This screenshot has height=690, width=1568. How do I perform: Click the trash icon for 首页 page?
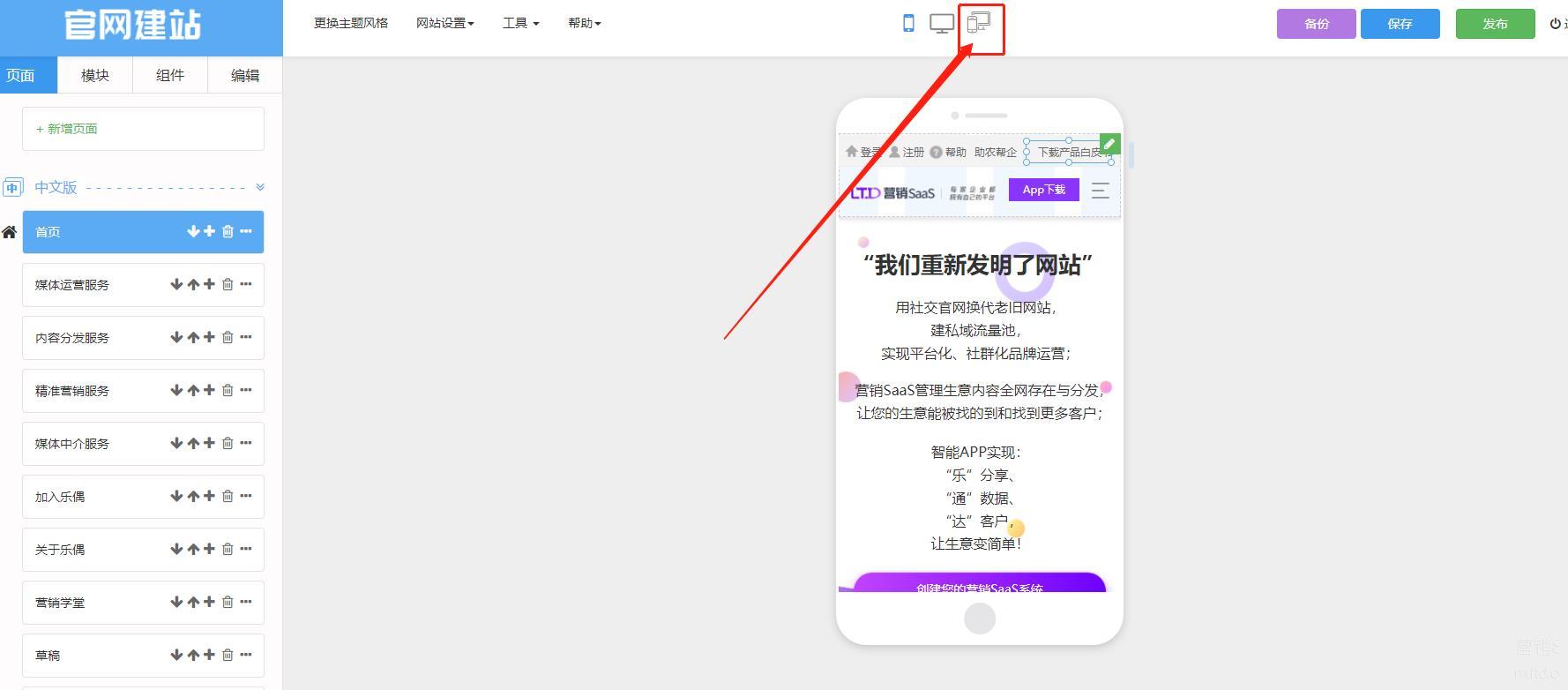[228, 231]
